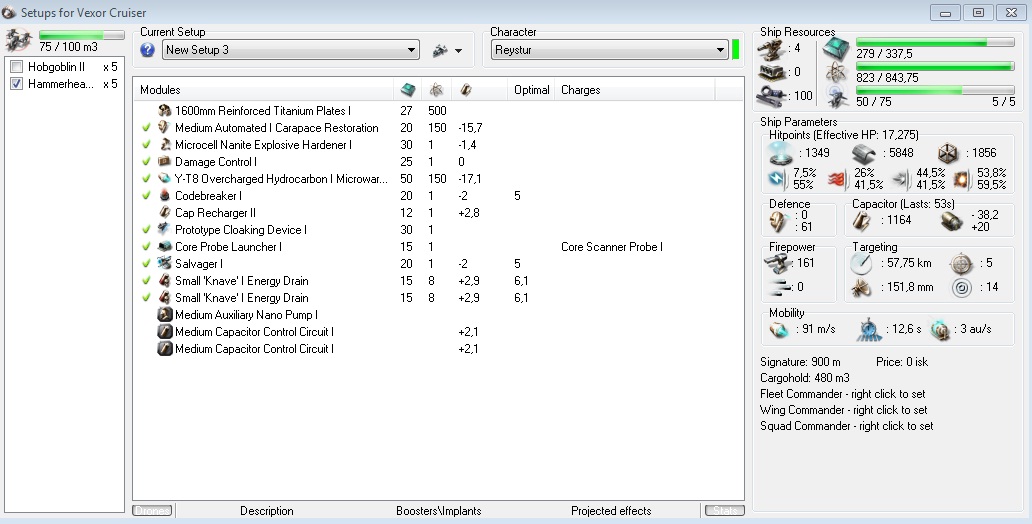Click the capacitor capacity icon showing 1164
Image resolution: width=1032 pixels, height=524 pixels.
[x=862, y=221]
